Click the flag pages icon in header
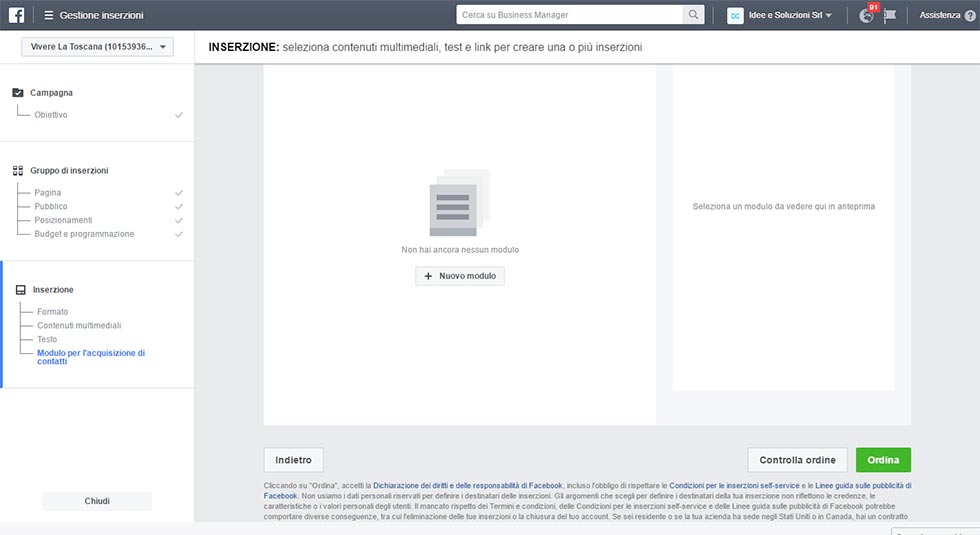980x535 pixels. pyautogui.click(x=889, y=15)
